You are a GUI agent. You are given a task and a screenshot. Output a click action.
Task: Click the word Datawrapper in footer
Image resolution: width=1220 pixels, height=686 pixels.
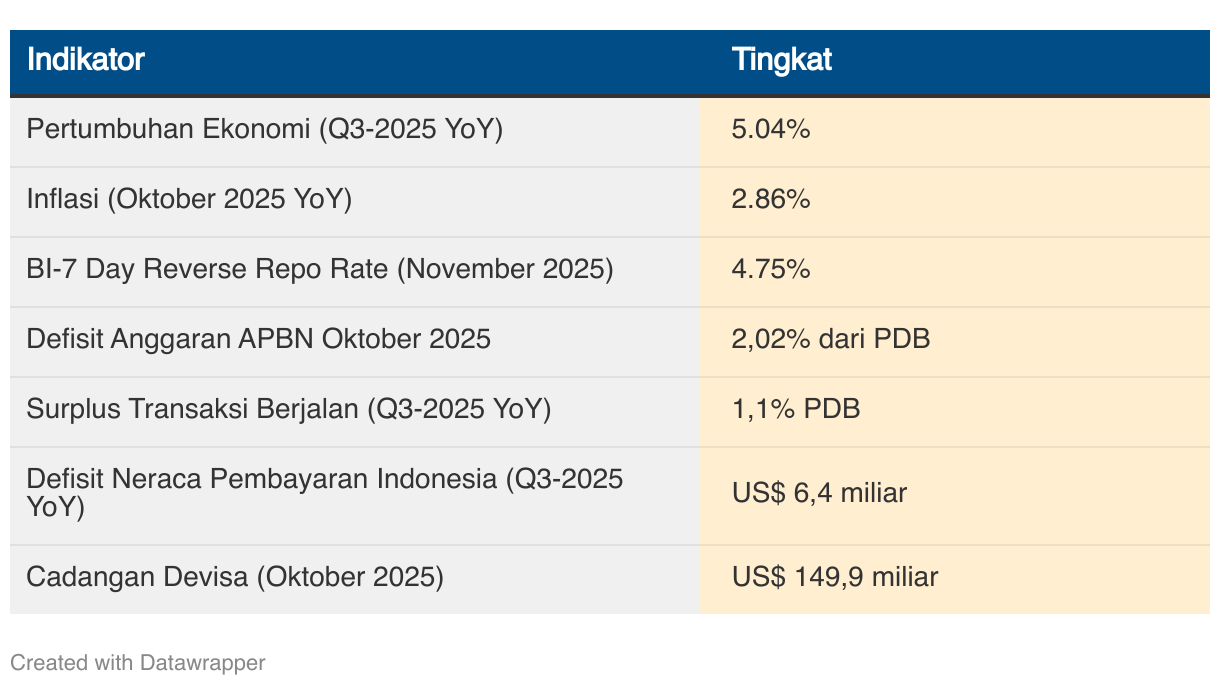pyautogui.click(x=203, y=662)
